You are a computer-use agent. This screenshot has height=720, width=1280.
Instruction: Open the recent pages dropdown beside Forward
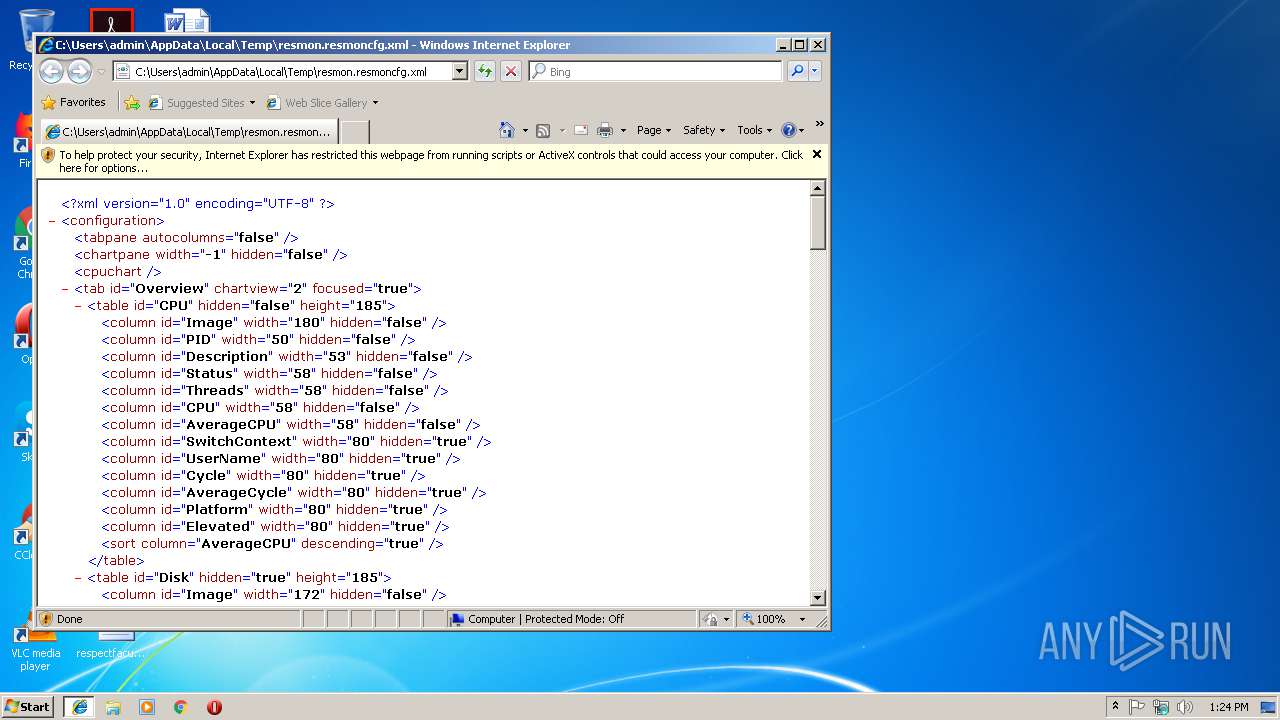[101, 72]
